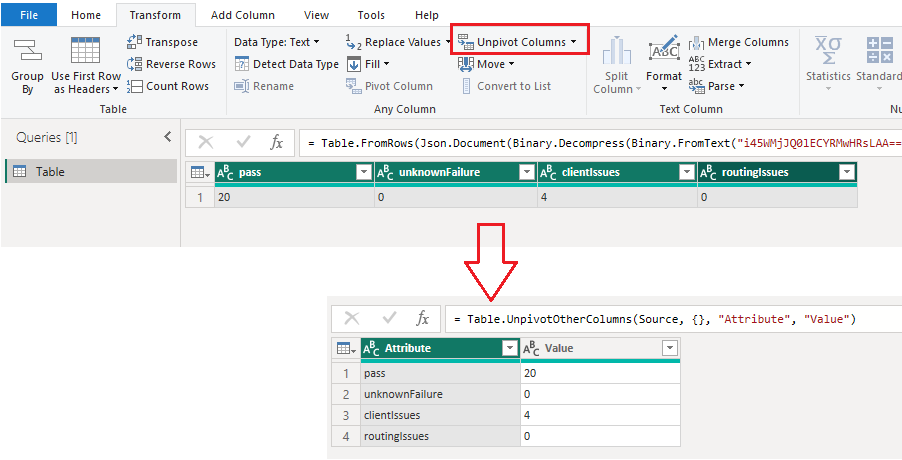Open the Fill dropdown

tap(368, 64)
